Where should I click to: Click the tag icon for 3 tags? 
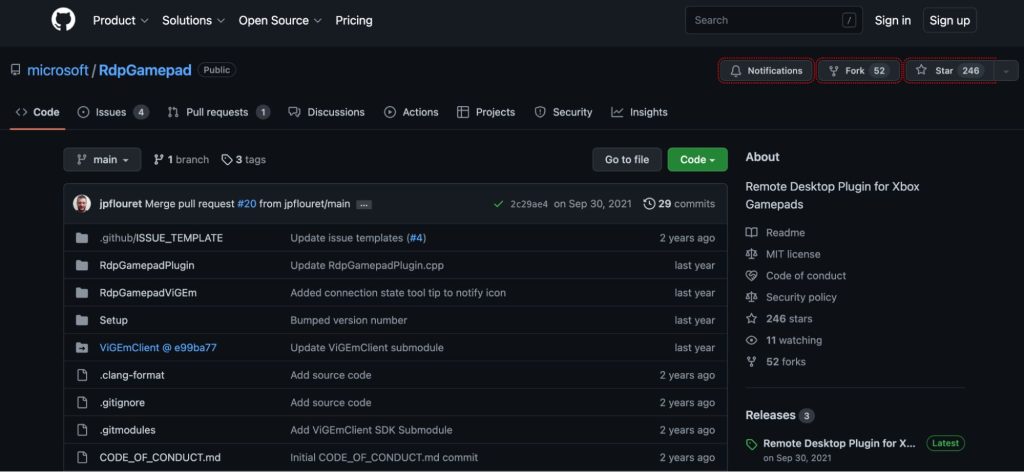point(227,160)
